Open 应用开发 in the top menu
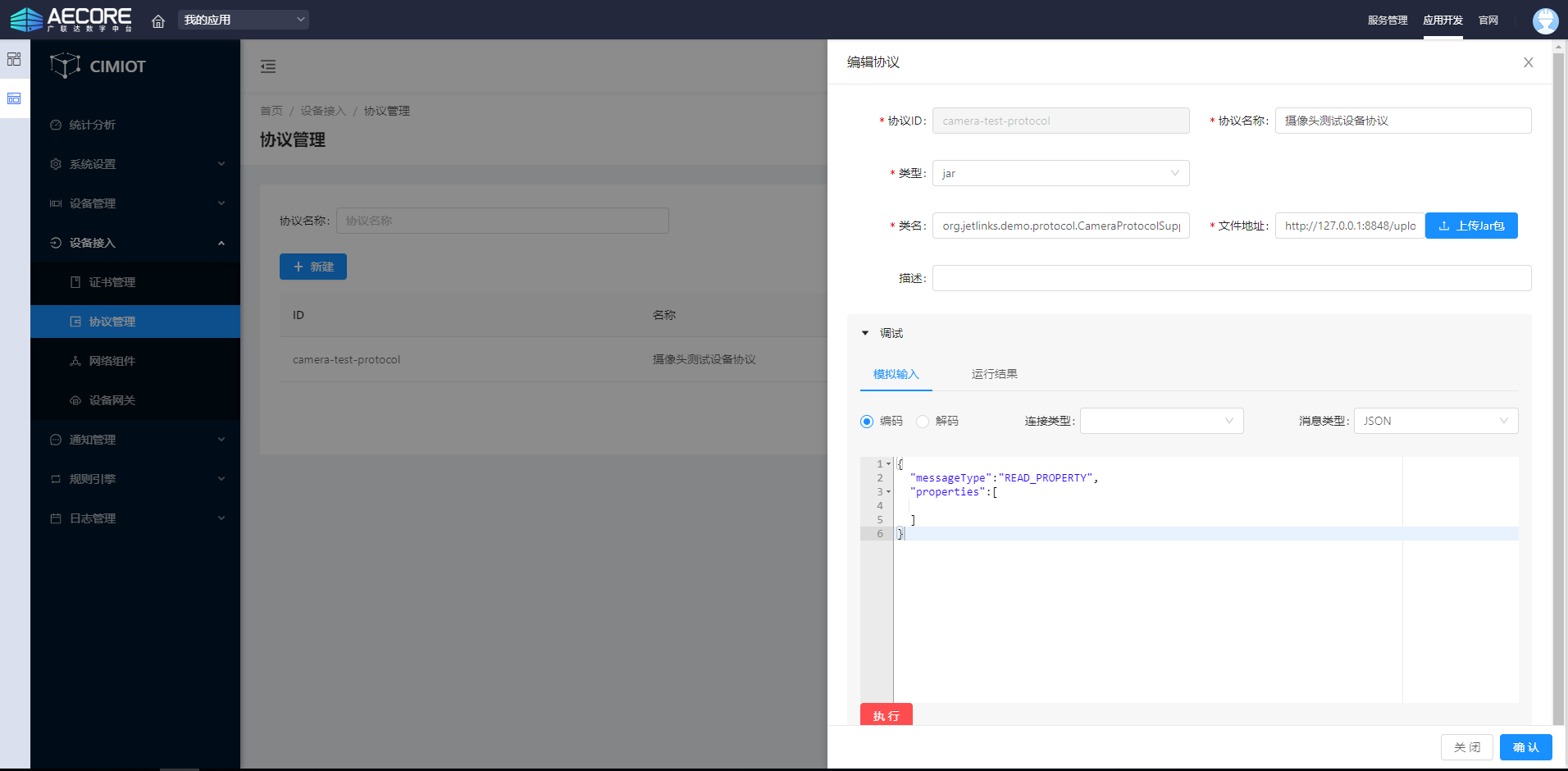 click(1443, 21)
